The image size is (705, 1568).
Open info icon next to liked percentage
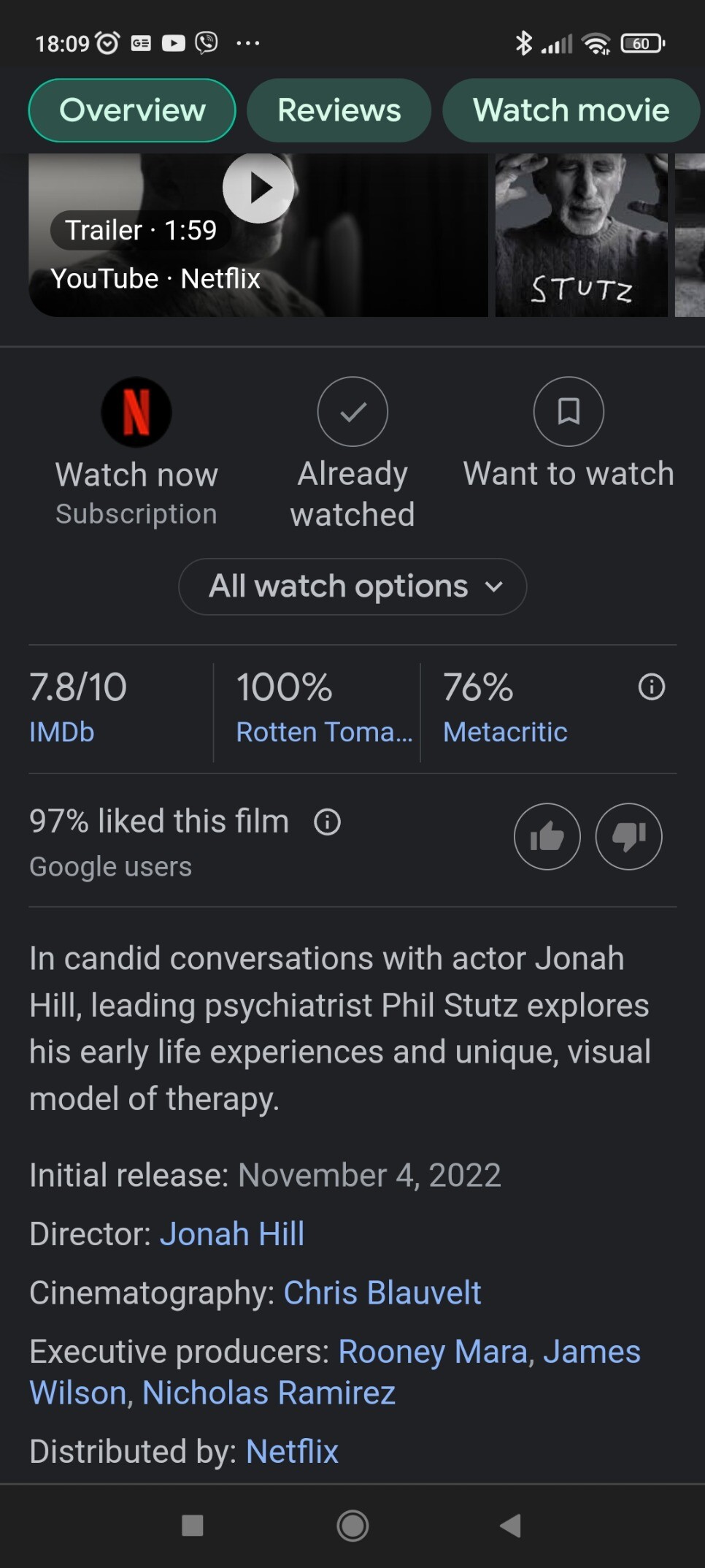click(x=327, y=822)
